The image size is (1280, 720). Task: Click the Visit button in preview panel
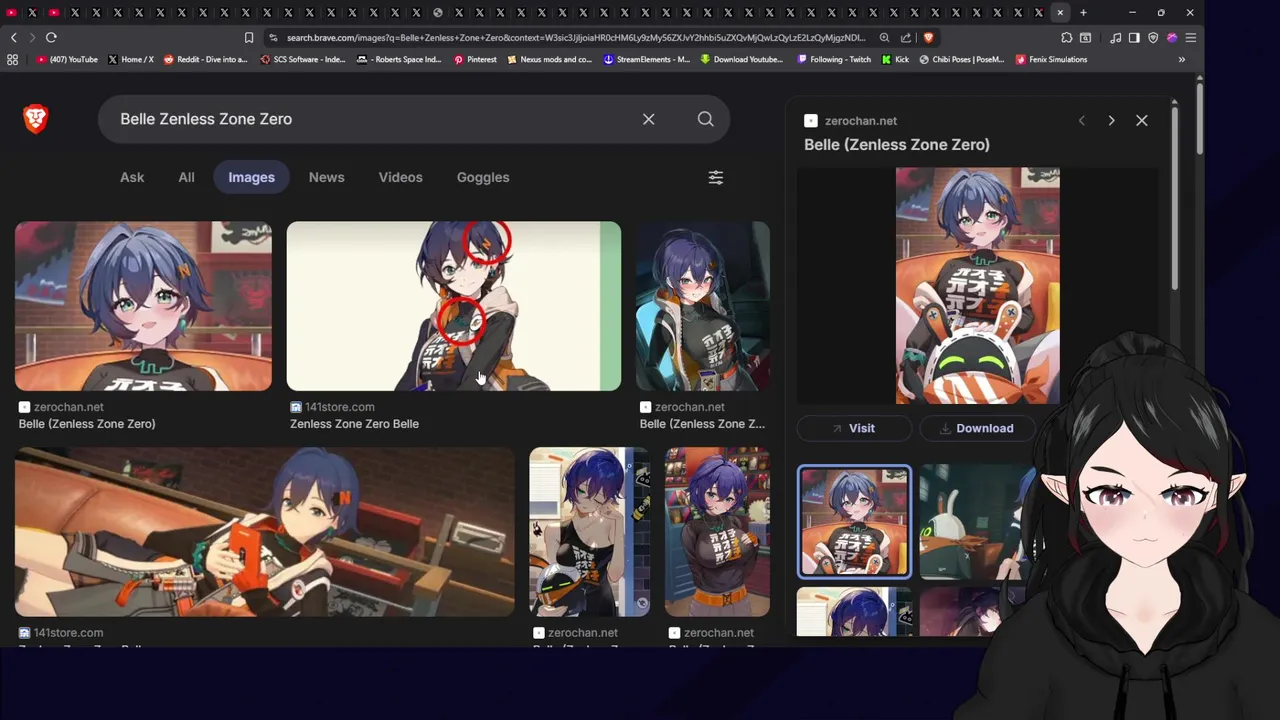pyautogui.click(x=854, y=428)
